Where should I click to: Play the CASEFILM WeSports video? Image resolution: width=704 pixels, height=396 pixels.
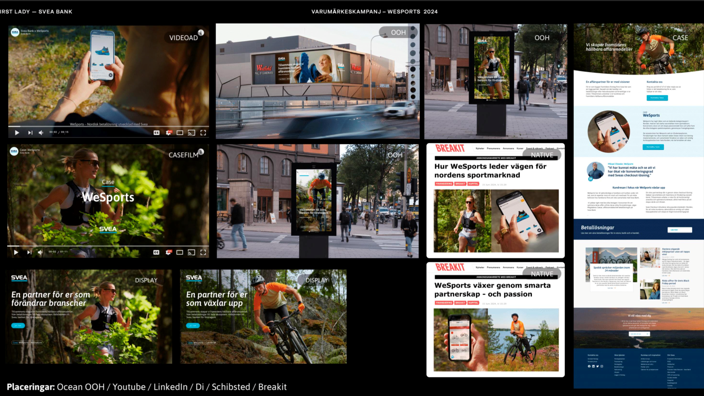[x=16, y=252]
